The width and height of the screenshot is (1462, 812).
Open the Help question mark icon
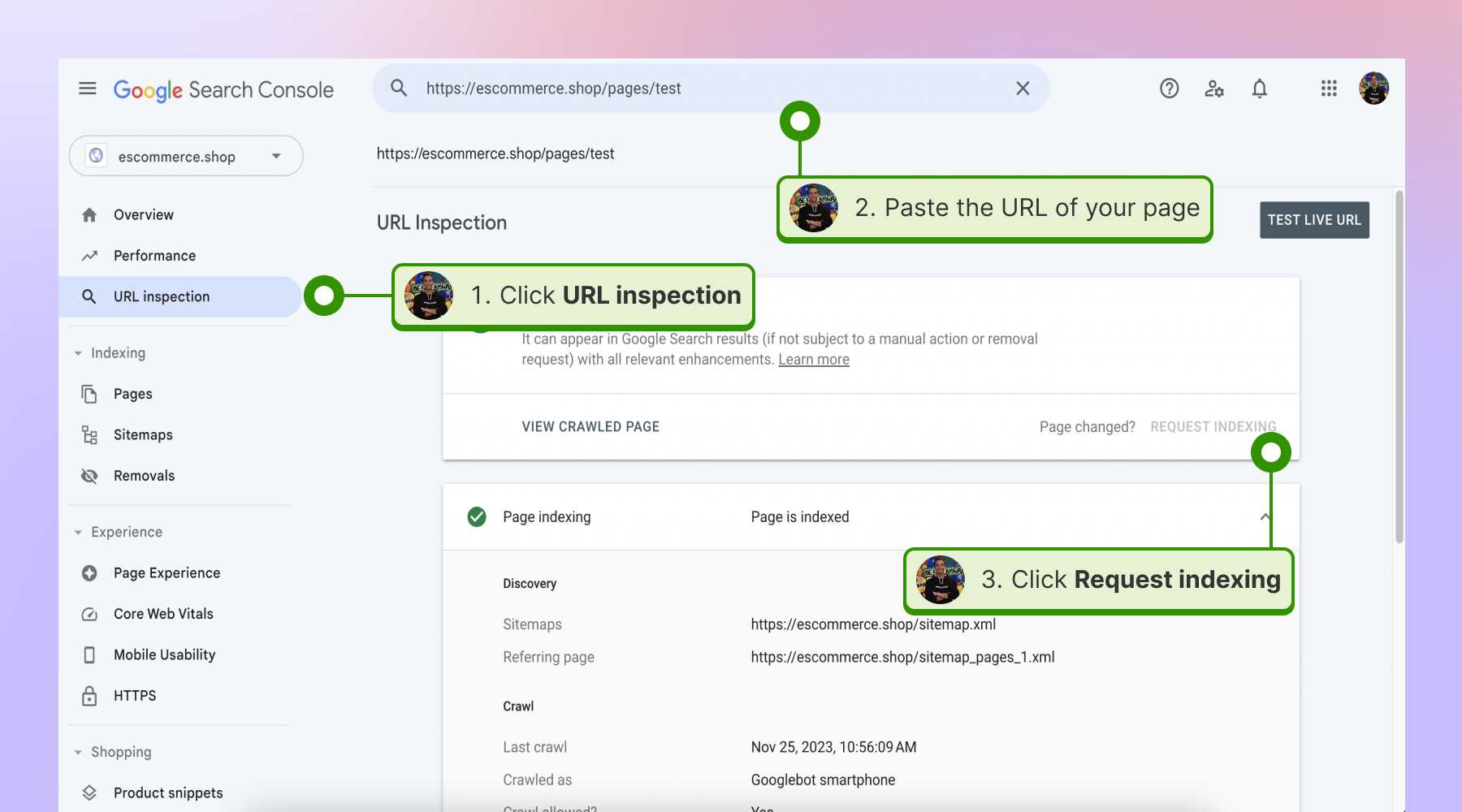[1169, 89]
